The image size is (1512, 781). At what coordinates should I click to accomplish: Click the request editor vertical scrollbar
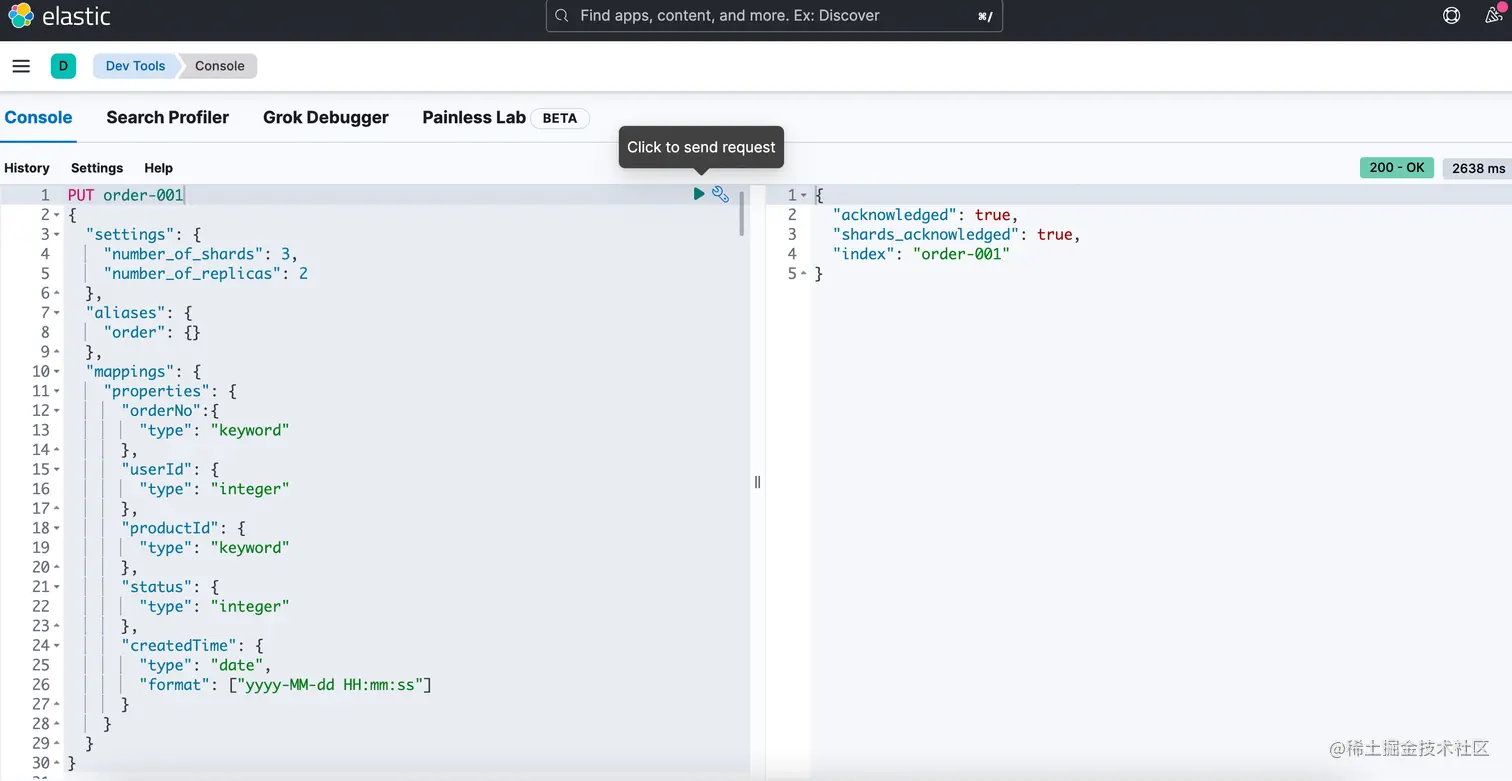[x=742, y=213]
